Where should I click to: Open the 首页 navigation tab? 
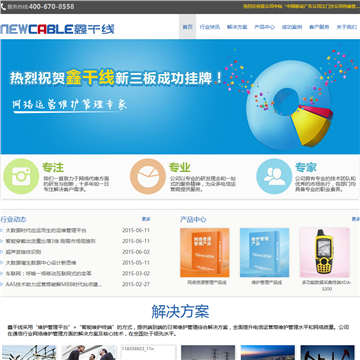(187, 27)
